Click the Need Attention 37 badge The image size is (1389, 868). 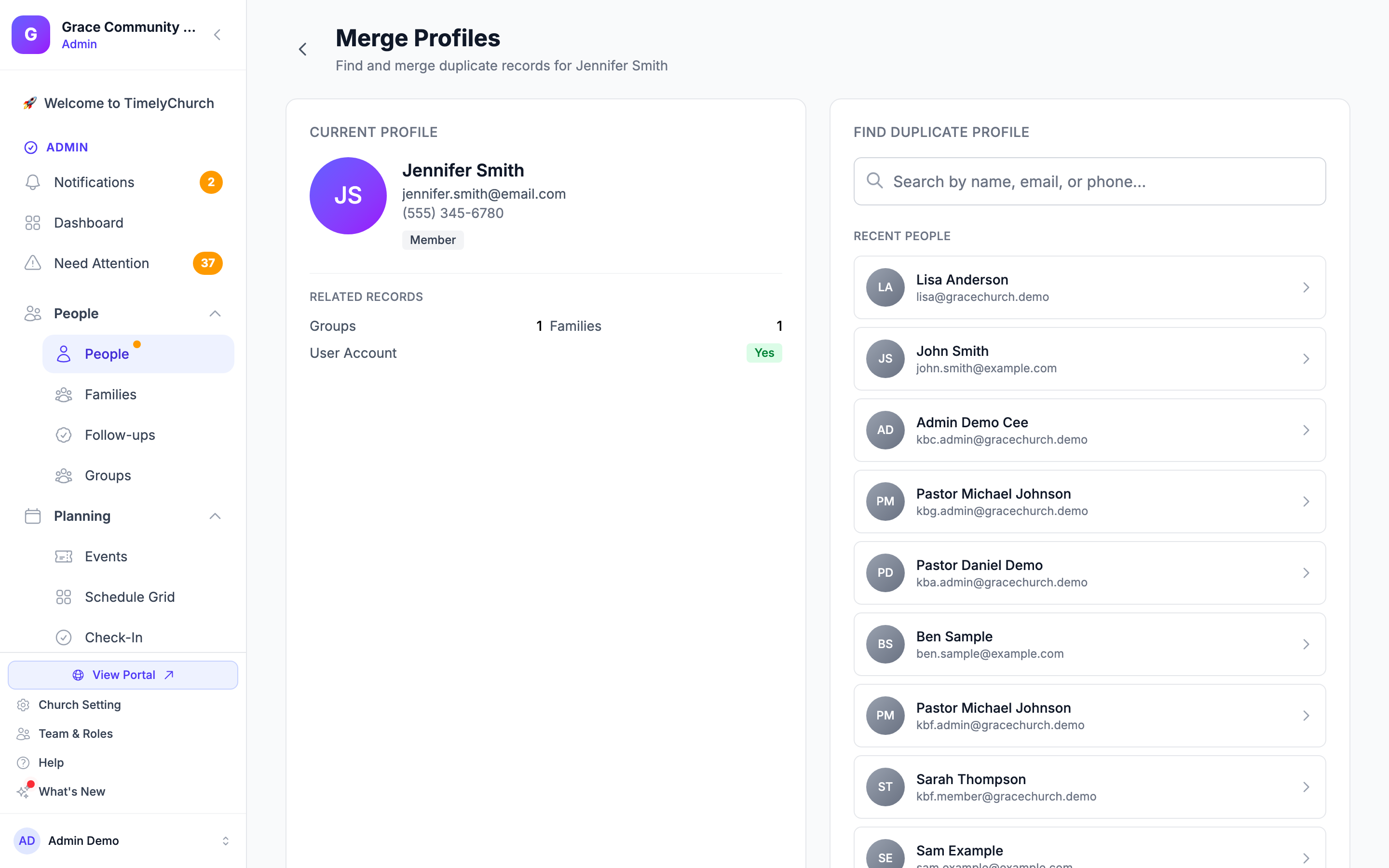click(x=208, y=263)
